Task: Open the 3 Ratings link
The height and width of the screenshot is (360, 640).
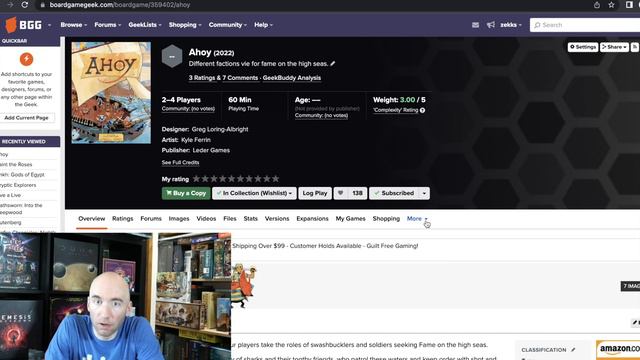Action: pyautogui.click(x=202, y=78)
